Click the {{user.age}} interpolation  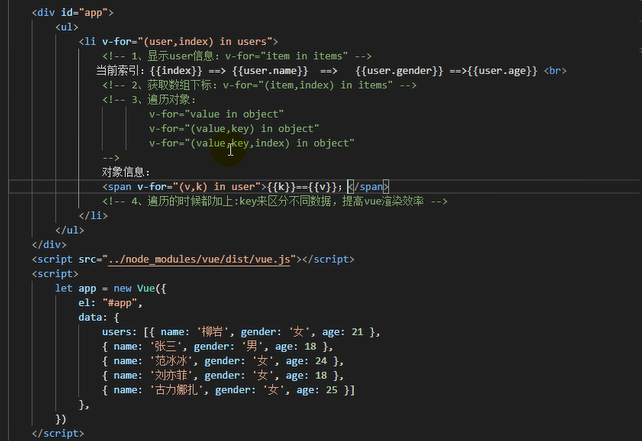coord(502,71)
